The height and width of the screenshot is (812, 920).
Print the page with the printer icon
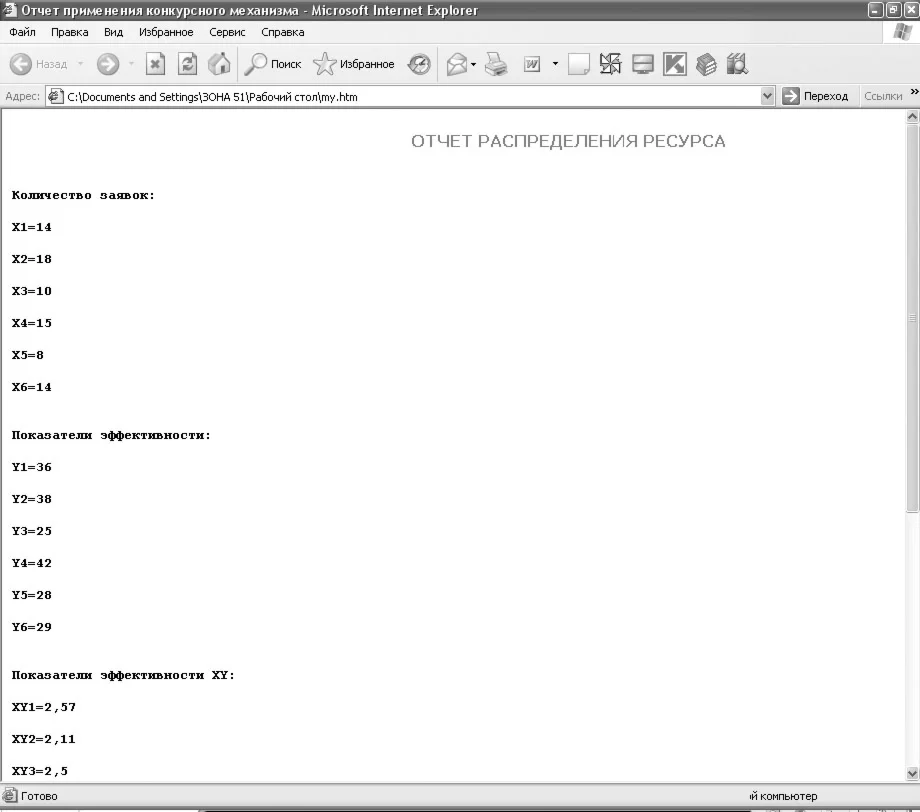496,64
